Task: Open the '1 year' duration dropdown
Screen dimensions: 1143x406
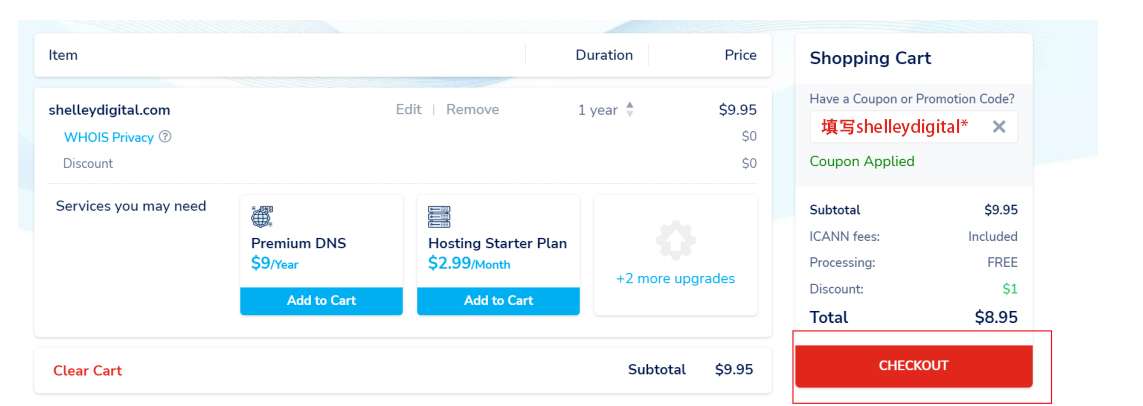Action: pyautogui.click(x=606, y=110)
